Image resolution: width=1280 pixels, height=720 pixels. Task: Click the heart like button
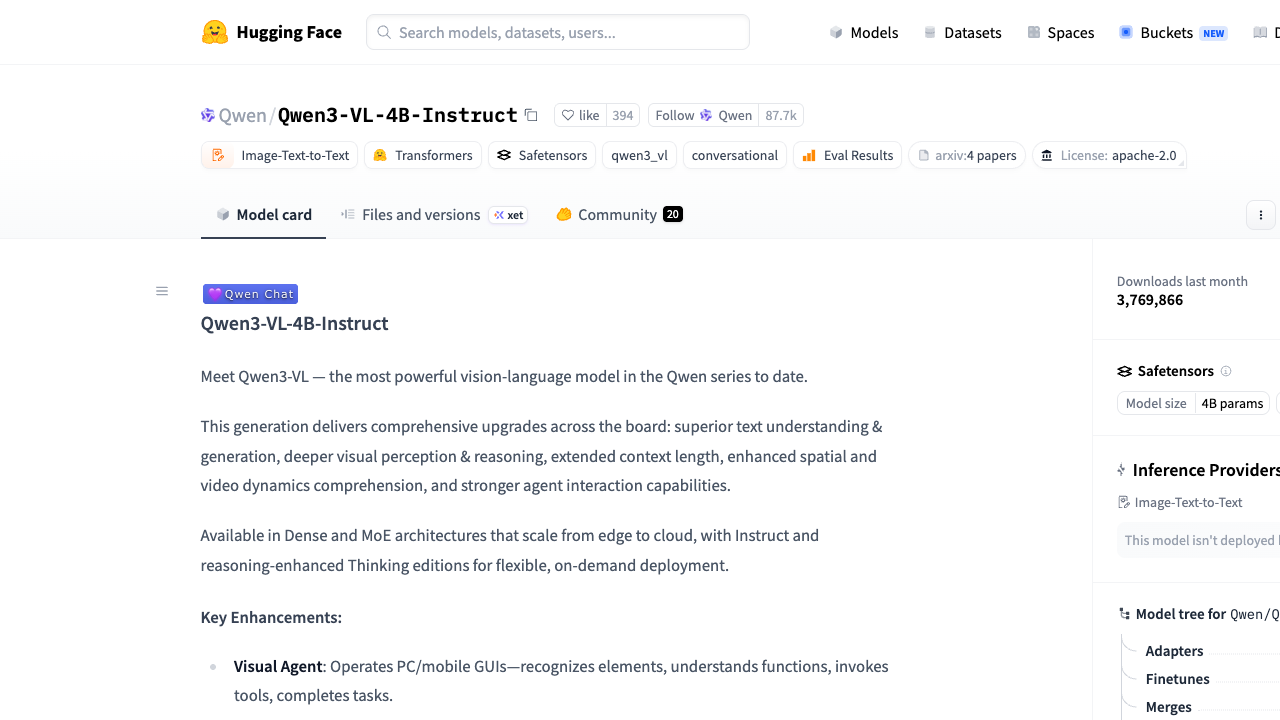pyautogui.click(x=580, y=115)
